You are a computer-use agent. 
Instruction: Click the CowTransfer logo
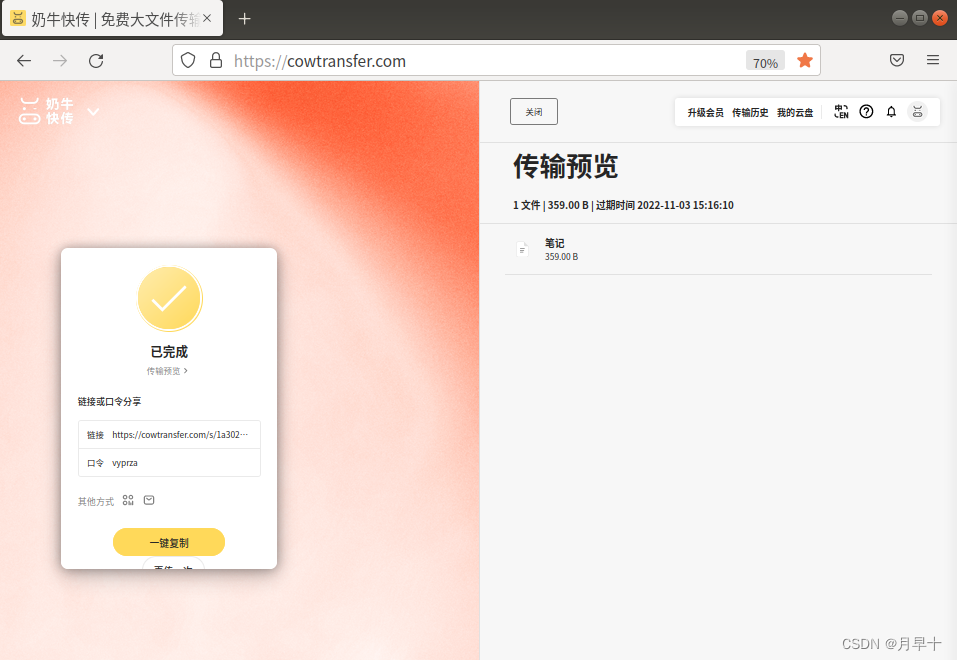pos(46,111)
